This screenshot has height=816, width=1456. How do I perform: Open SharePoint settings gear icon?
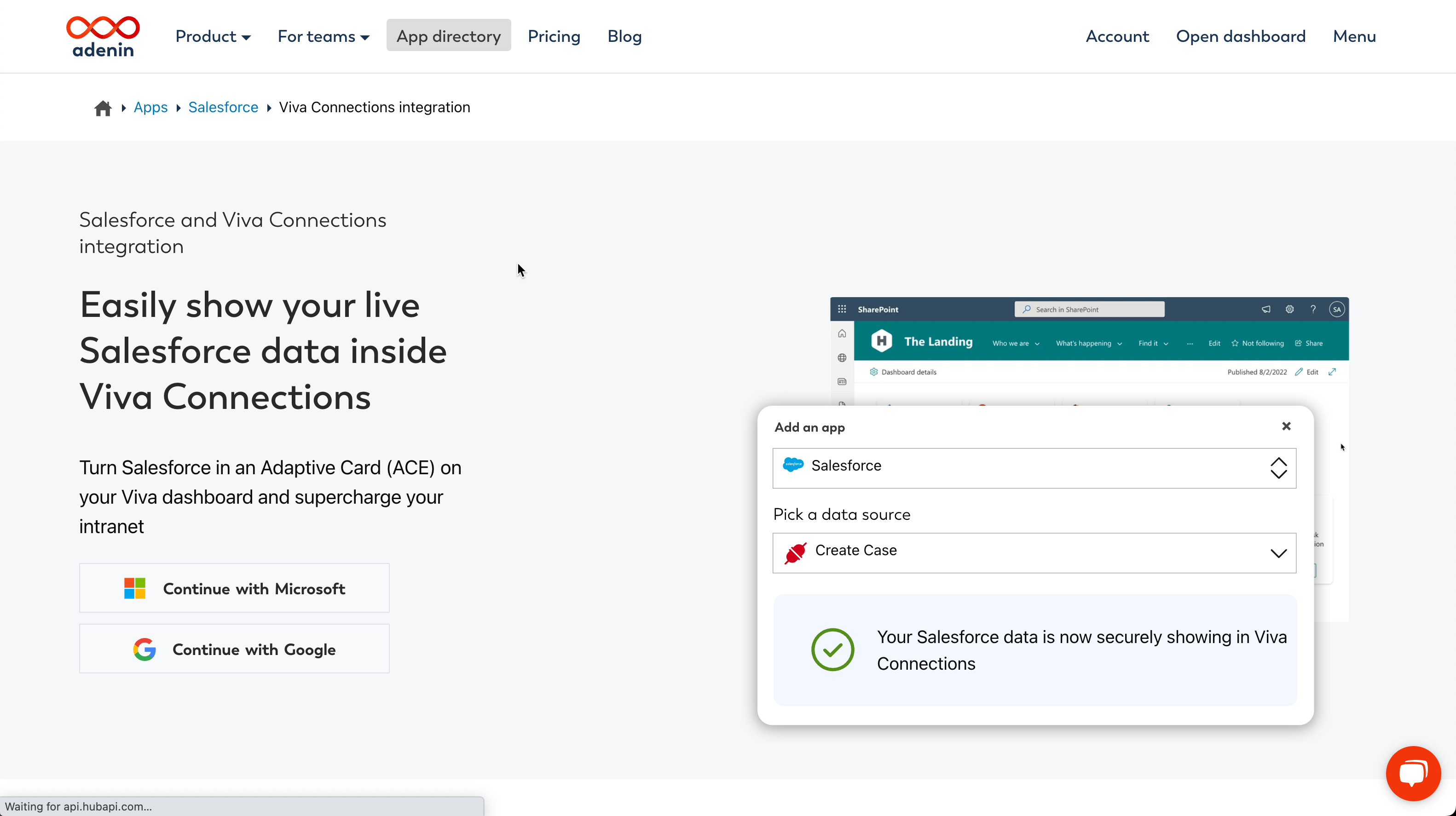[x=1290, y=309]
